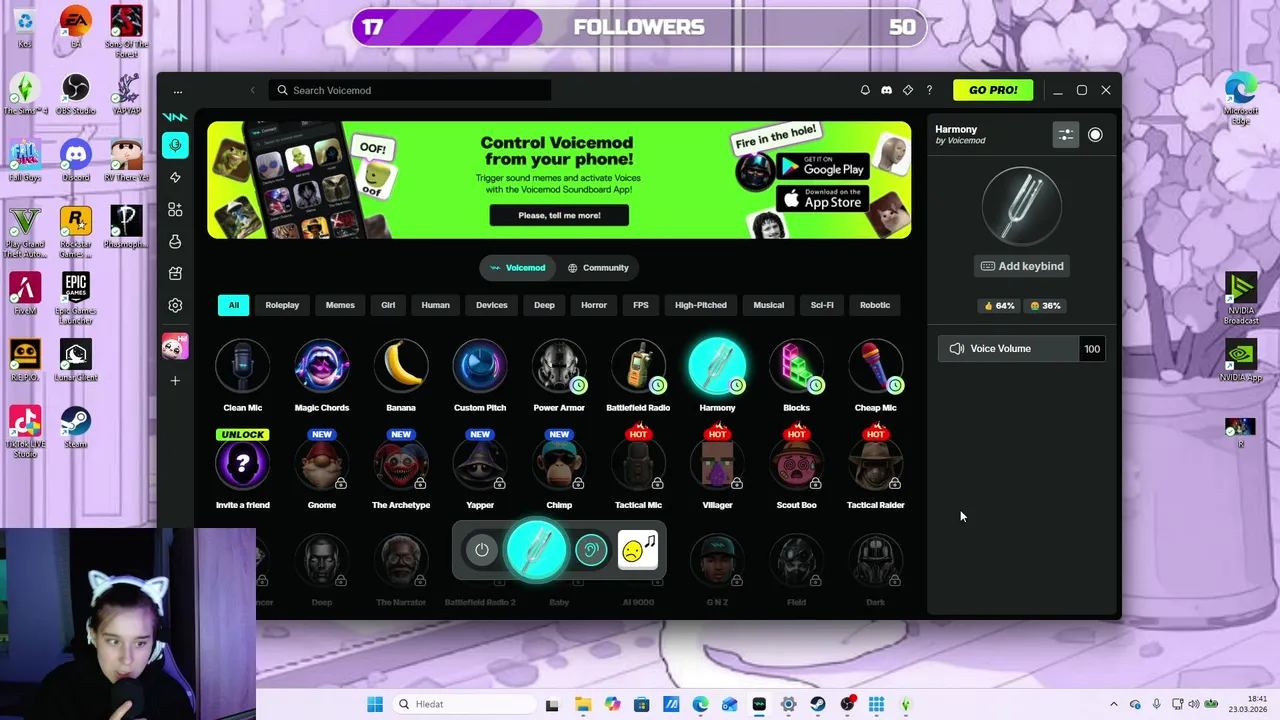Open the help question mark icon
Image resolution: width=1280 pixels, height=720 pixels.
pos(929,90)
